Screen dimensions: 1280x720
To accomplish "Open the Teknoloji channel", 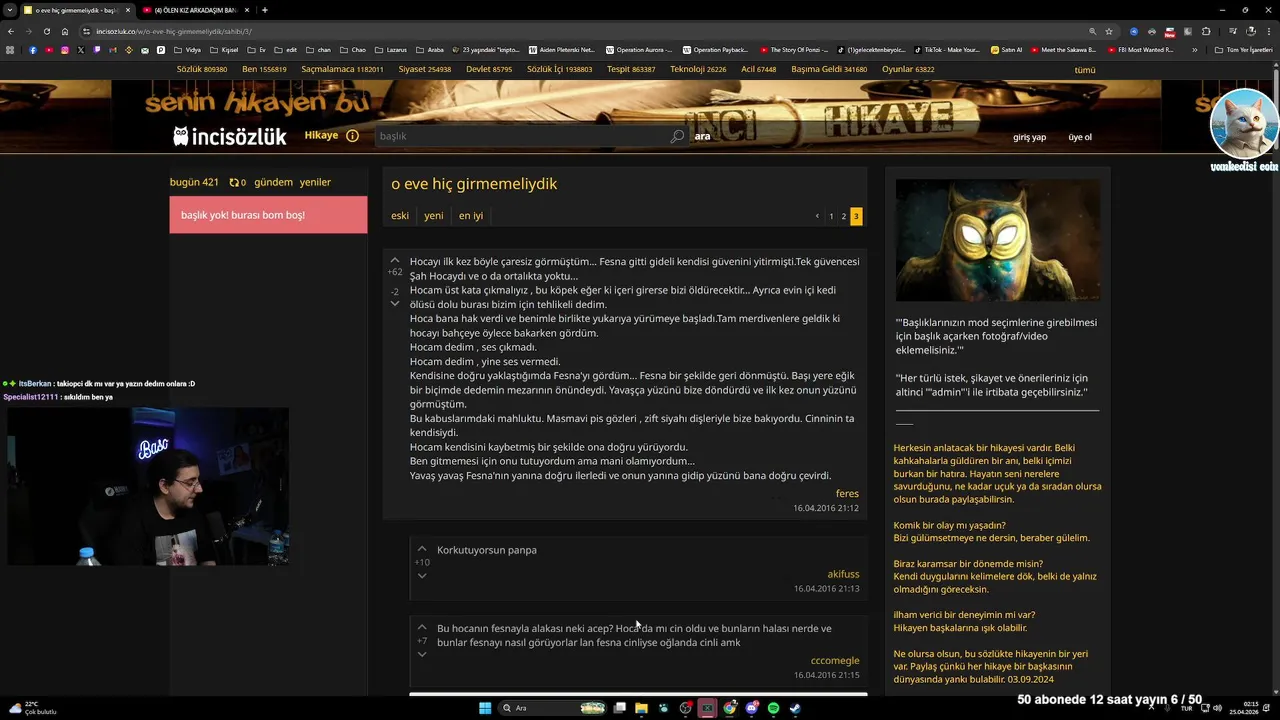I will click(698, 70).
